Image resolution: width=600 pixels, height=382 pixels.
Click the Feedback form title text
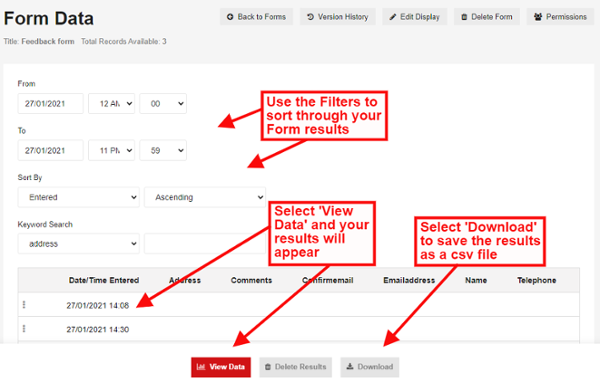point(48,41)
